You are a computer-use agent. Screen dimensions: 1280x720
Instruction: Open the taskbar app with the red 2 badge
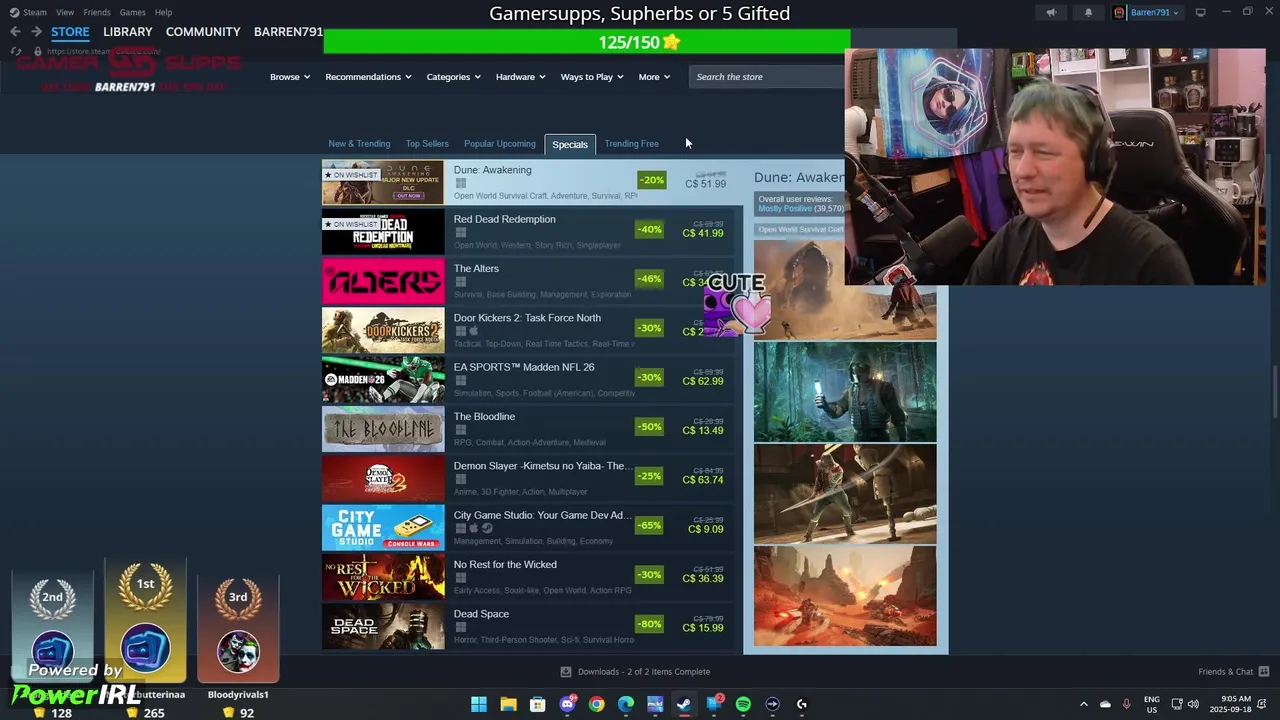point(714,704)
